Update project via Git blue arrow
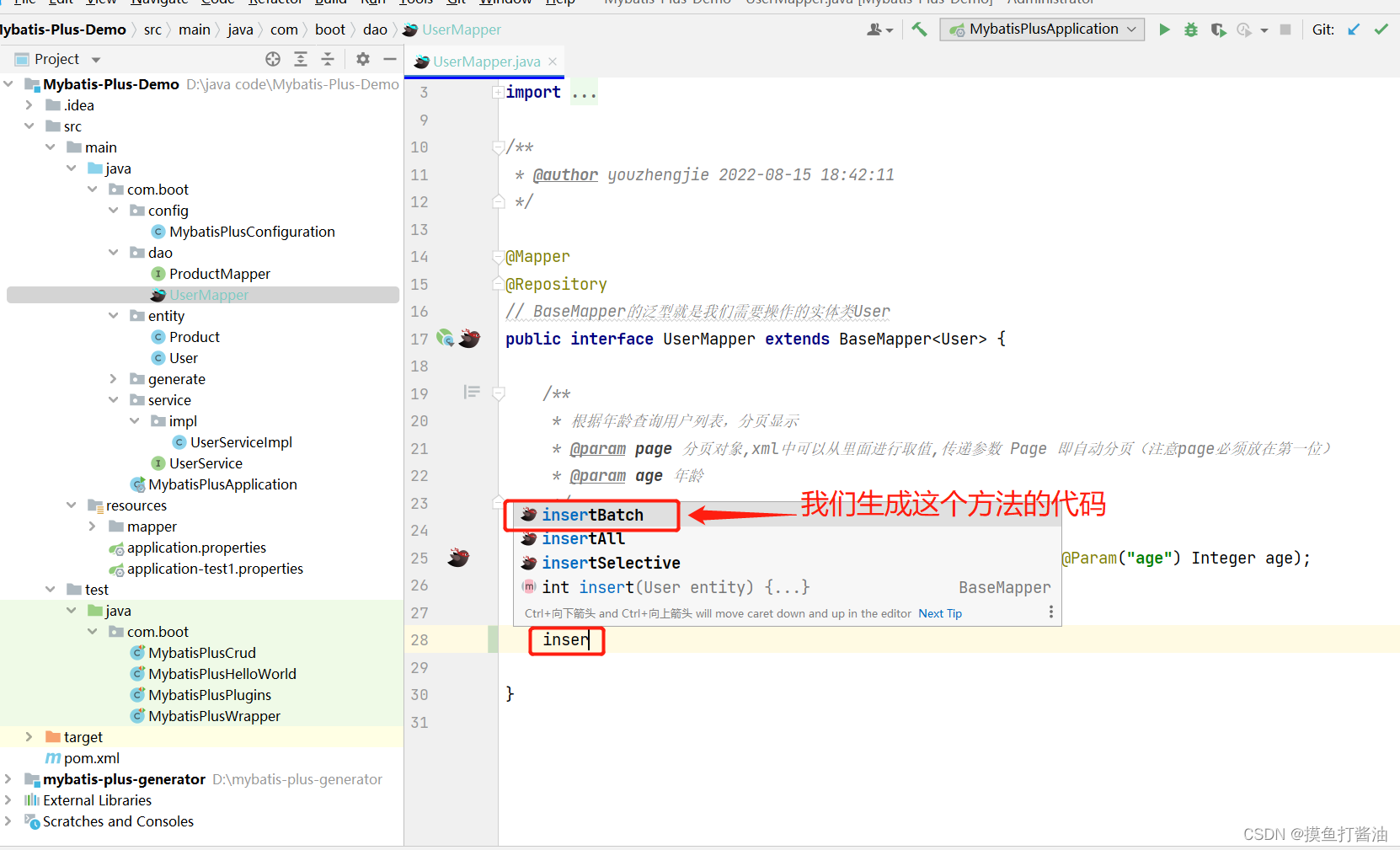The height and width of the screenshot is (850, 1400). tap(1354, 29)
